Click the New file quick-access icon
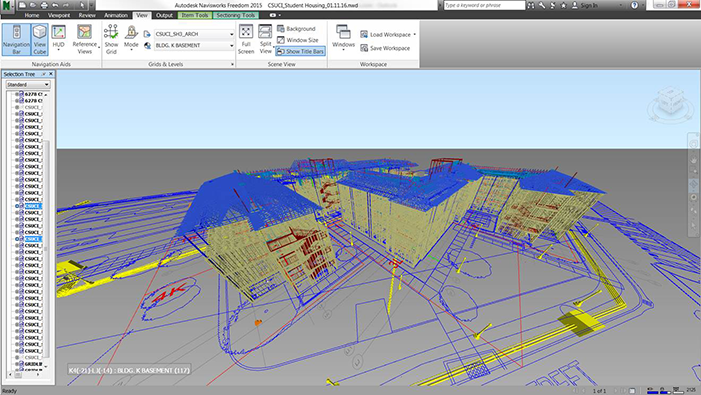 point(22,5)
